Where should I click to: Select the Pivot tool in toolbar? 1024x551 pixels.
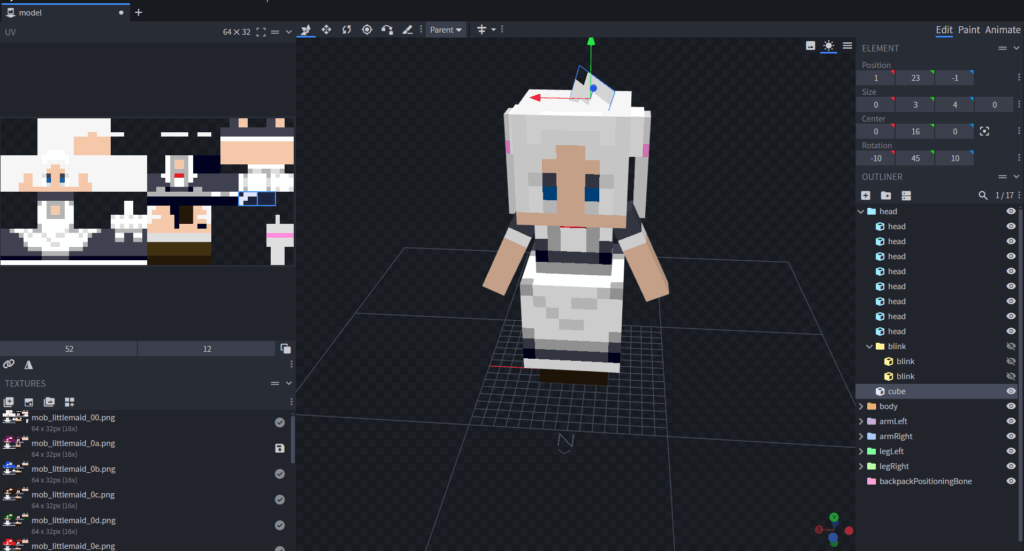click(x=367, y=30)
